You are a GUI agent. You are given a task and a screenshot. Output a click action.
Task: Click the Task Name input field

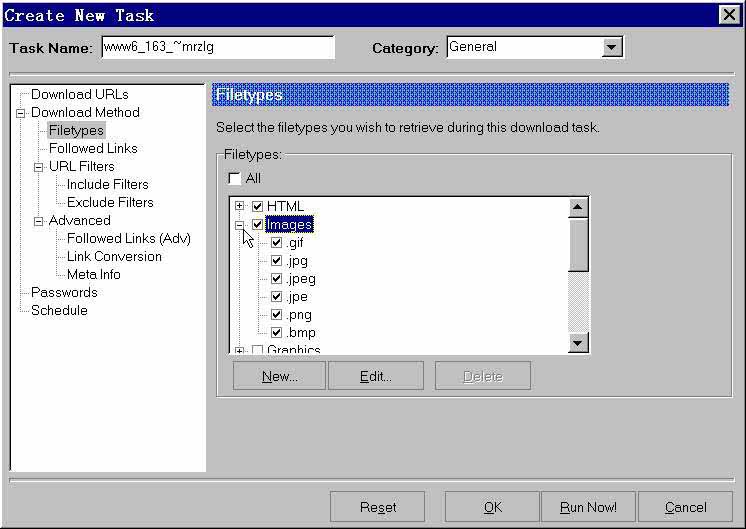(x=217, y=48)
